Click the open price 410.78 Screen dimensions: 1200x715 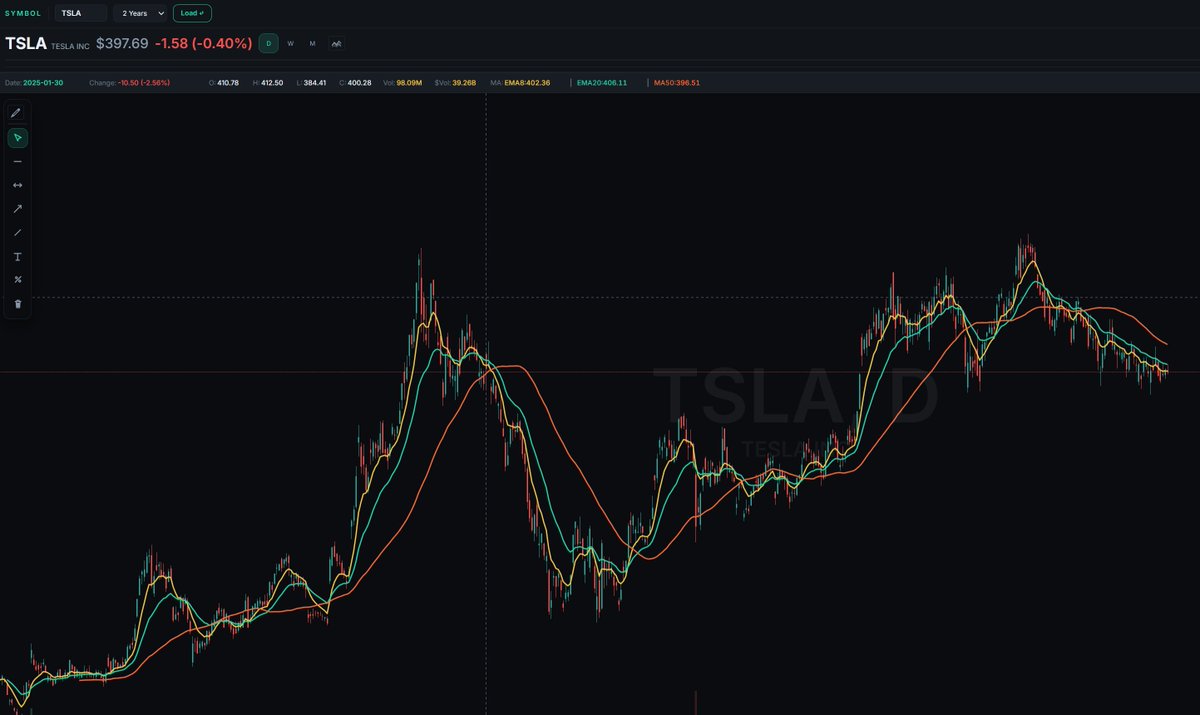coord(227,82)
